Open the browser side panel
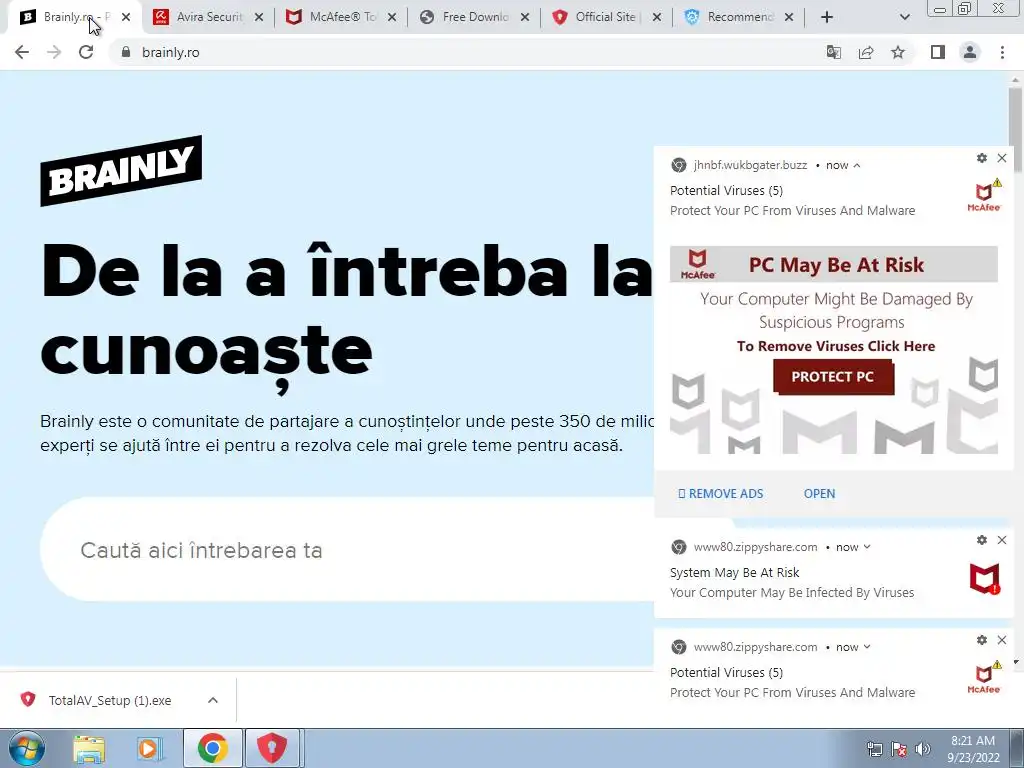Viewport: 1024px width, 768px height. pyautogui.click(x=938, y=52)
